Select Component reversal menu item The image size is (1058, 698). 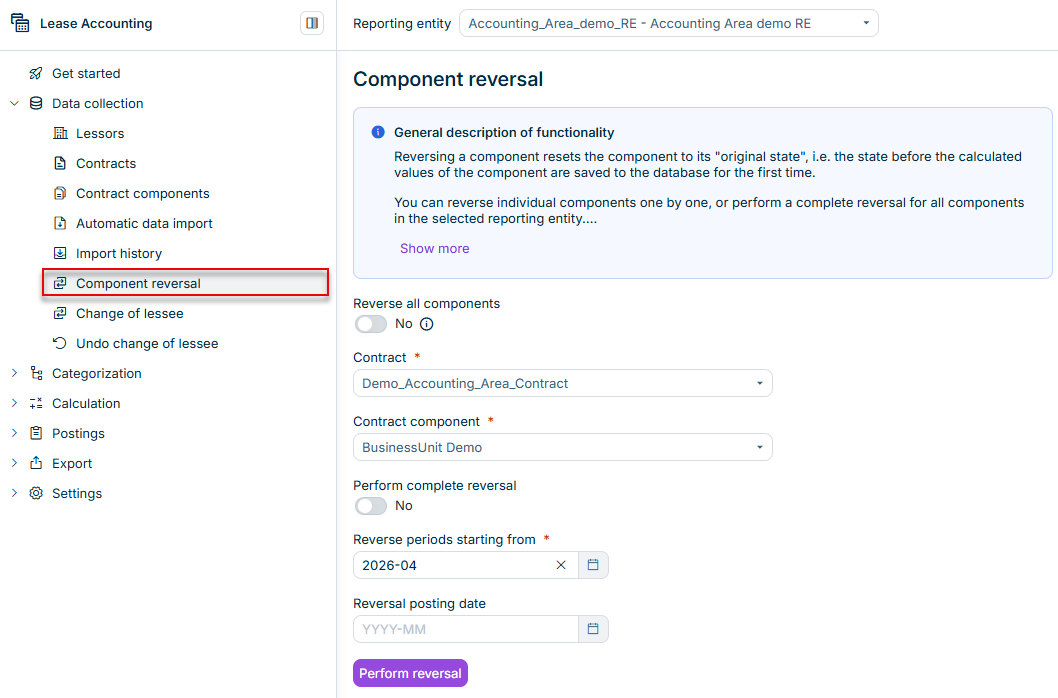(x=186, y=283)
